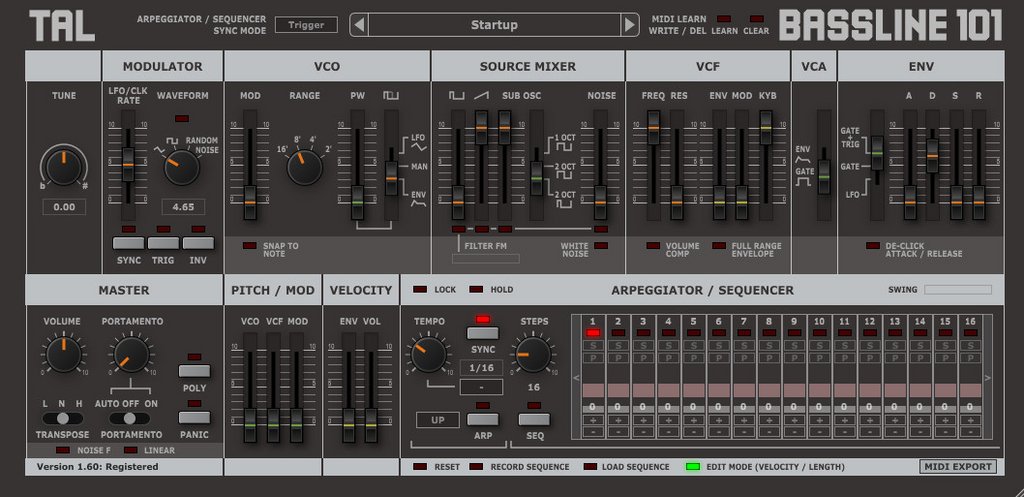This screenshot has width=1024, height=497.
Task: Click the portamento Auto Off On switch
Action: [x=130, y=418]
